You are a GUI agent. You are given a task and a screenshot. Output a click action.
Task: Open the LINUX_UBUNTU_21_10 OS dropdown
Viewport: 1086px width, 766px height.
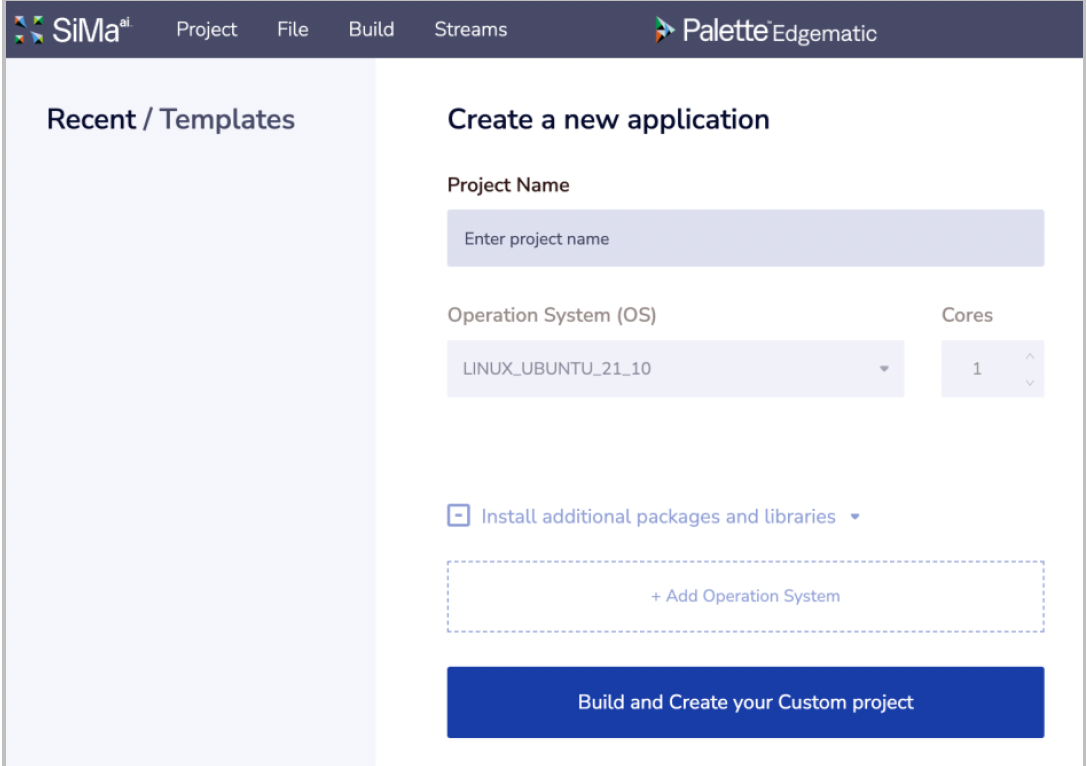point(675,369)
